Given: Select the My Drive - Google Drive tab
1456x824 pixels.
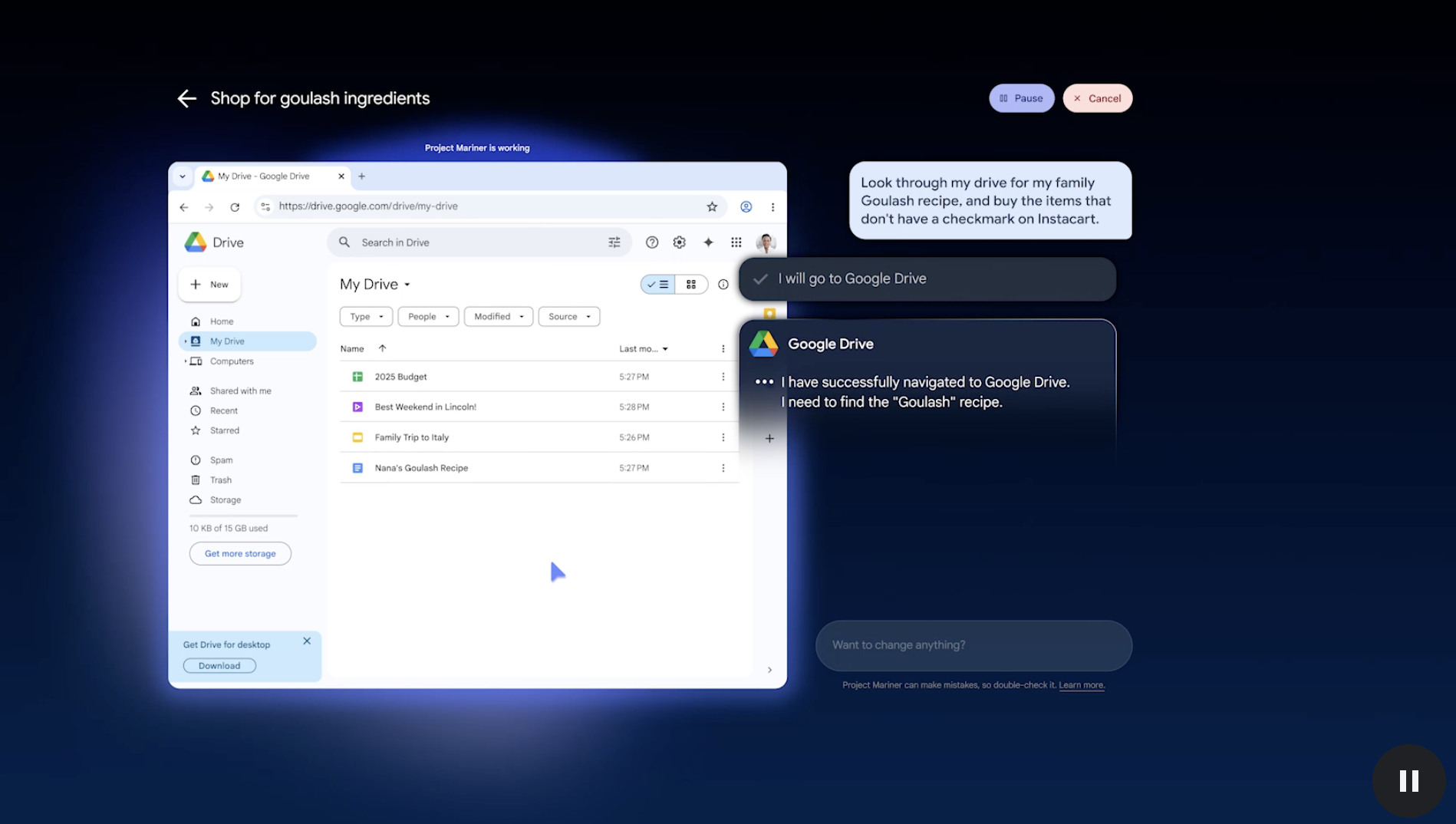Looking at the screenshot, I should 265,176.
